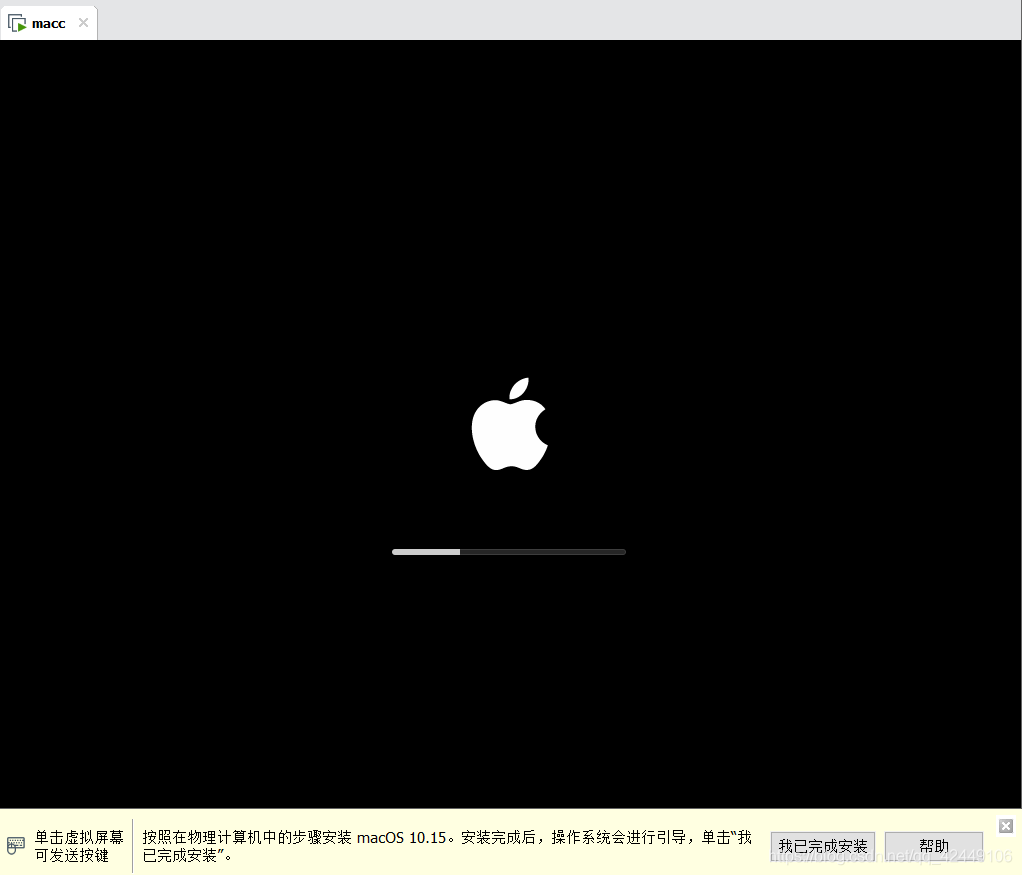The width and height of the screenshot is (1022, 875).
Task: Click the 我已完成安装 button
Action: (x=823, y=846)
